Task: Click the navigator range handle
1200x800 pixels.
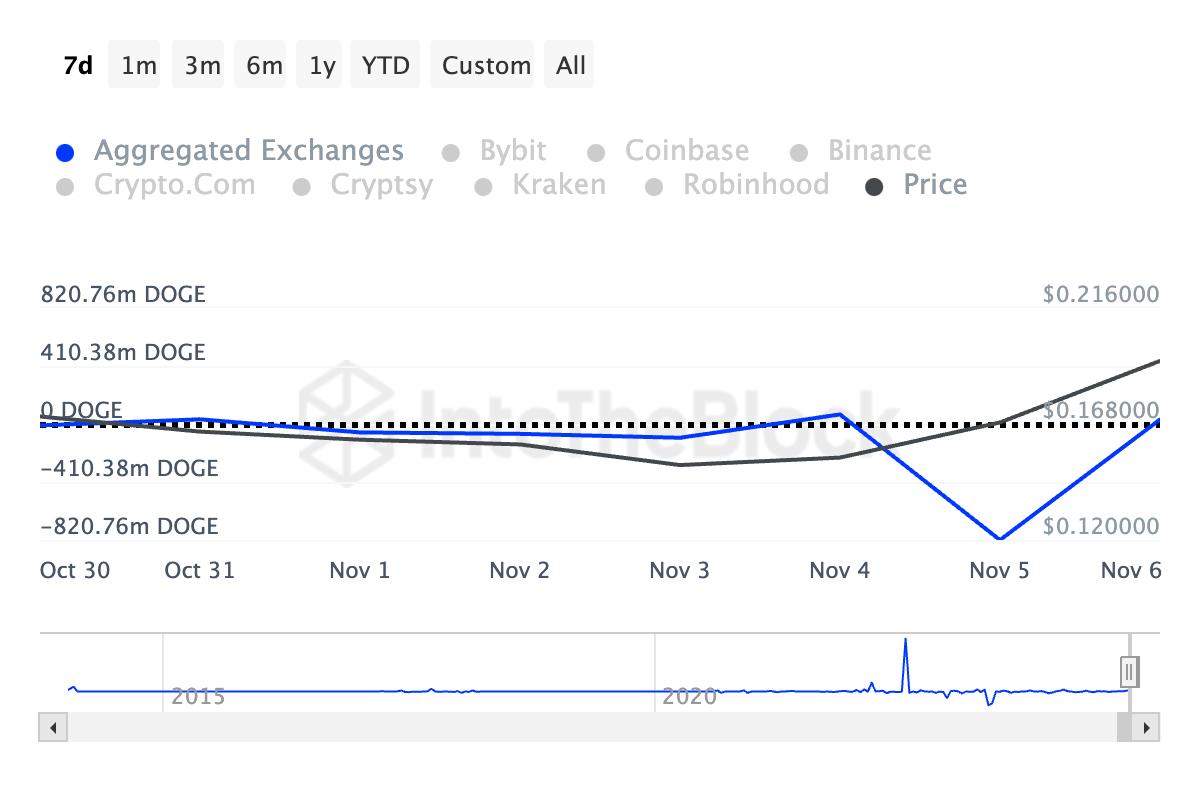Action: click(1130, 670)
